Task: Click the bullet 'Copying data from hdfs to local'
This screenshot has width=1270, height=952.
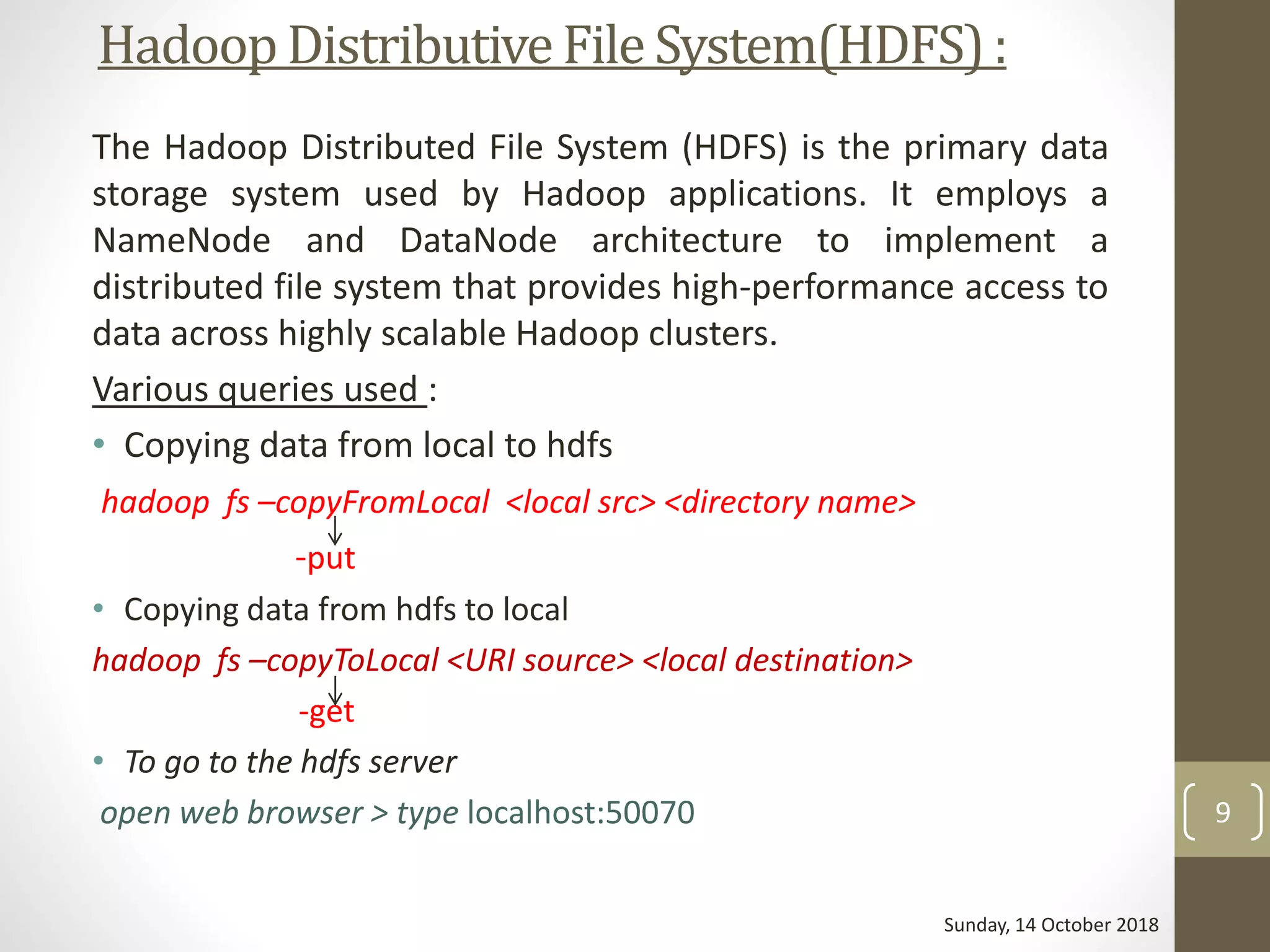Action: 346,610
